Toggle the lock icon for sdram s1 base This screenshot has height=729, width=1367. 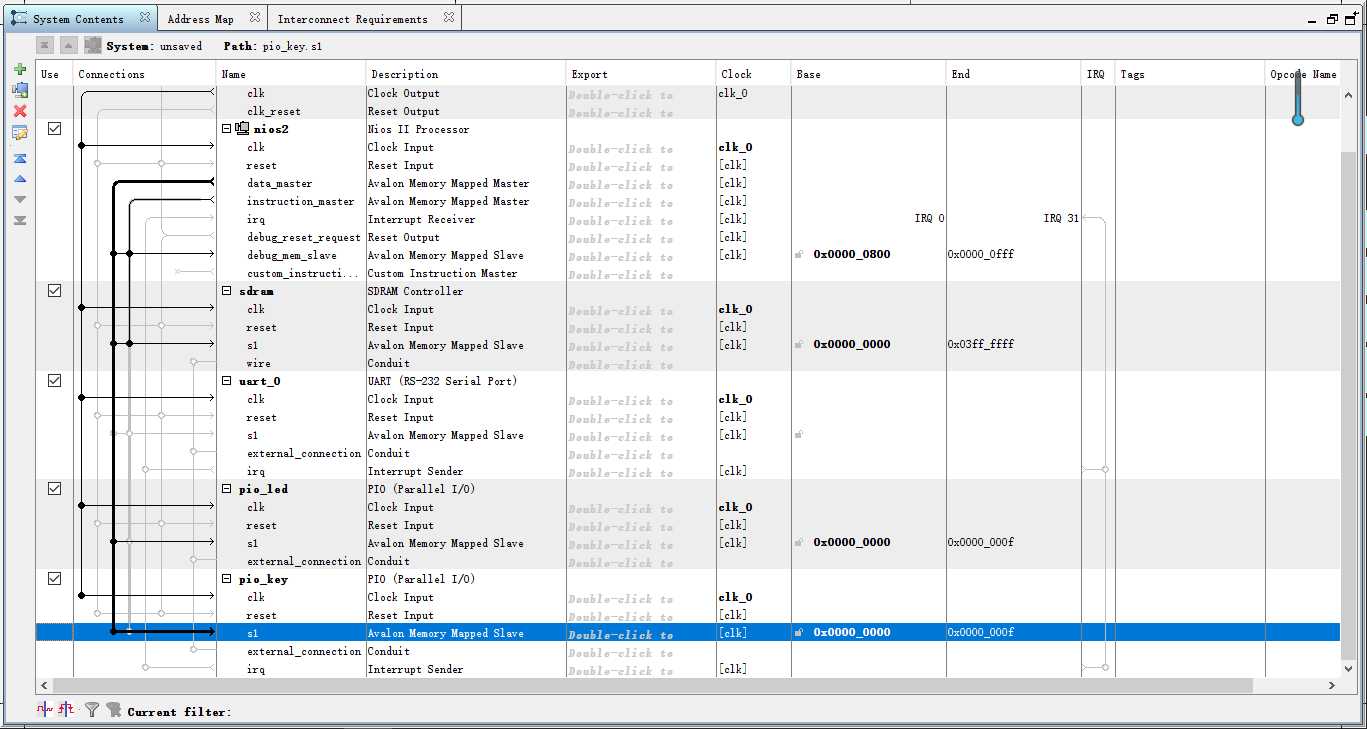[x=799, y=345]
